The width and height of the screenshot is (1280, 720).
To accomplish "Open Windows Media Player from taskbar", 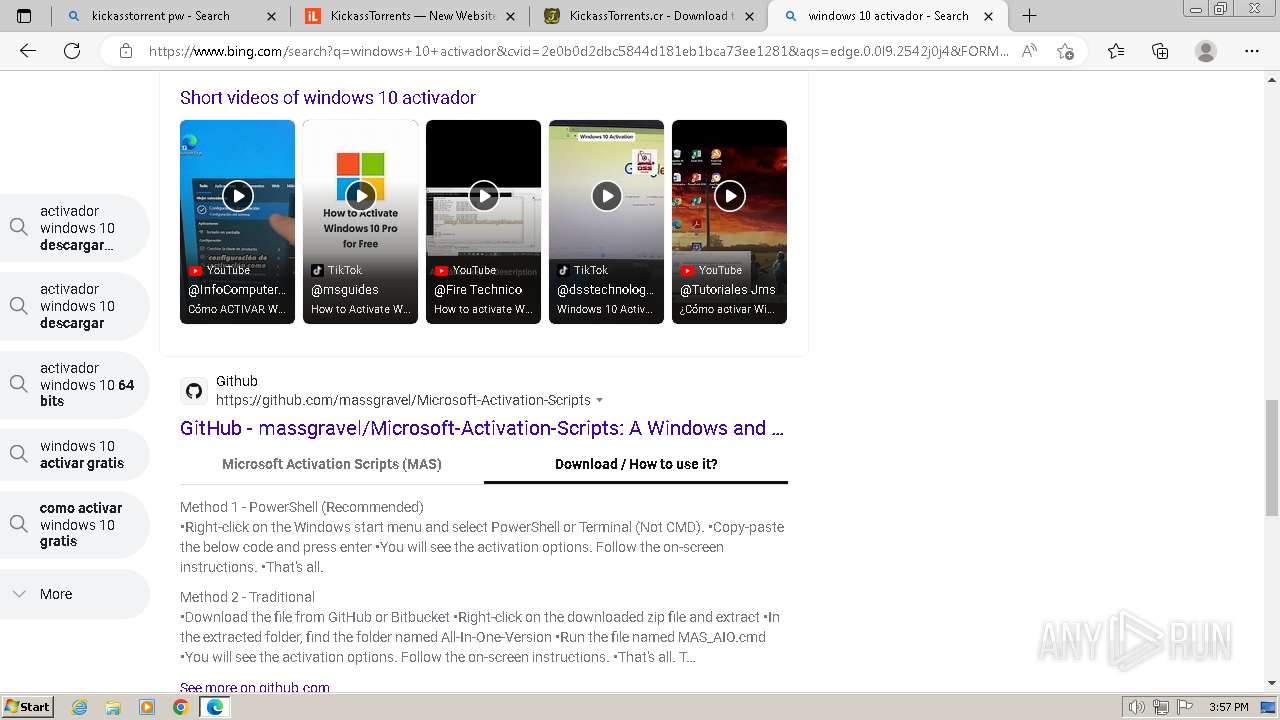I will [147, 707].
